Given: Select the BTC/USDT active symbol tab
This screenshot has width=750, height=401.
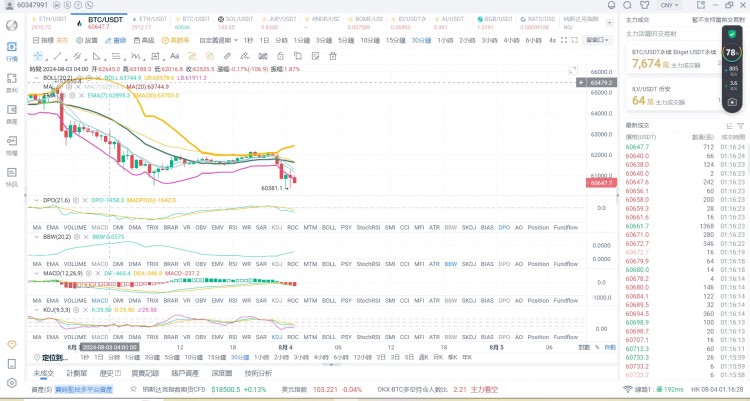Looking at the screenshot, I should pos(99,22).
